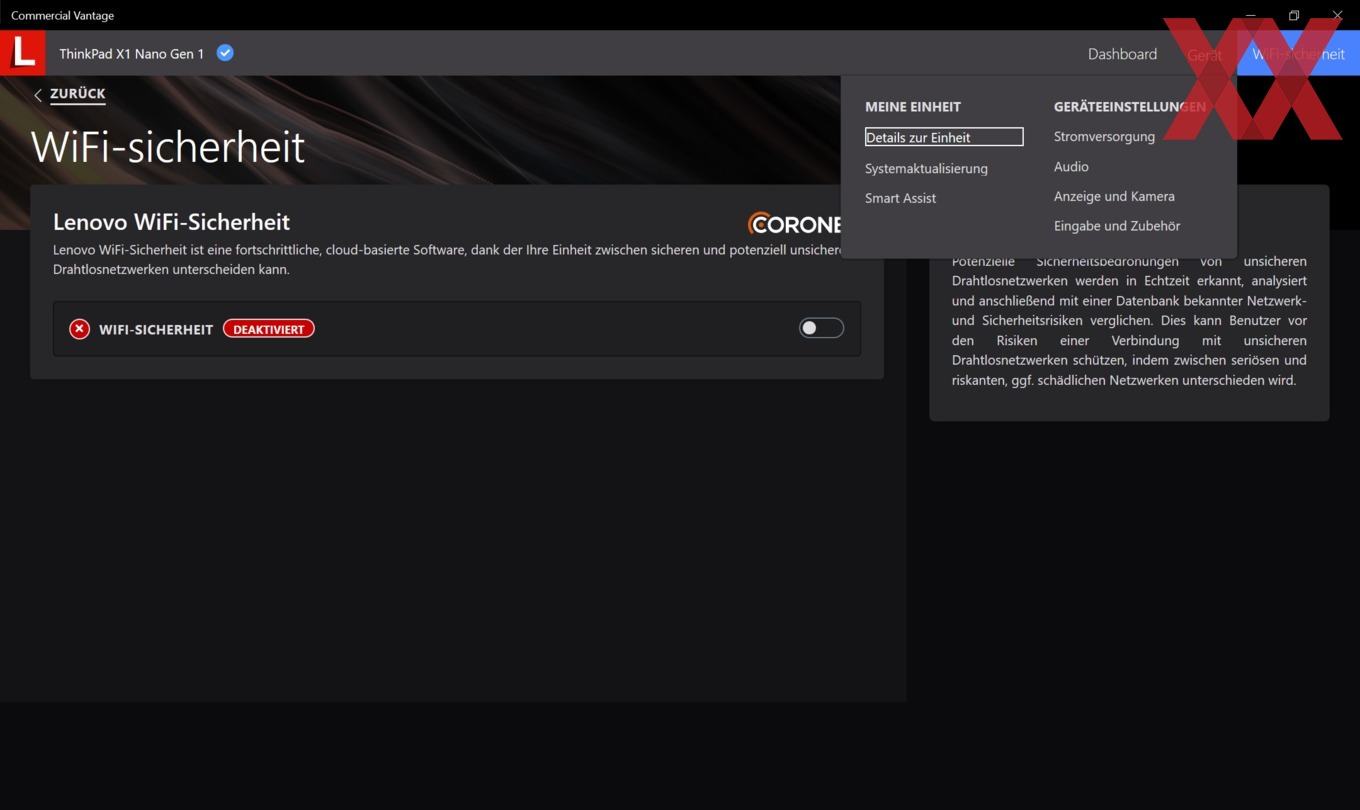Click the ThinkPad X1 Nano Gen 1 device name
This screenshot has width=1360, height=810.
[131, 54]
